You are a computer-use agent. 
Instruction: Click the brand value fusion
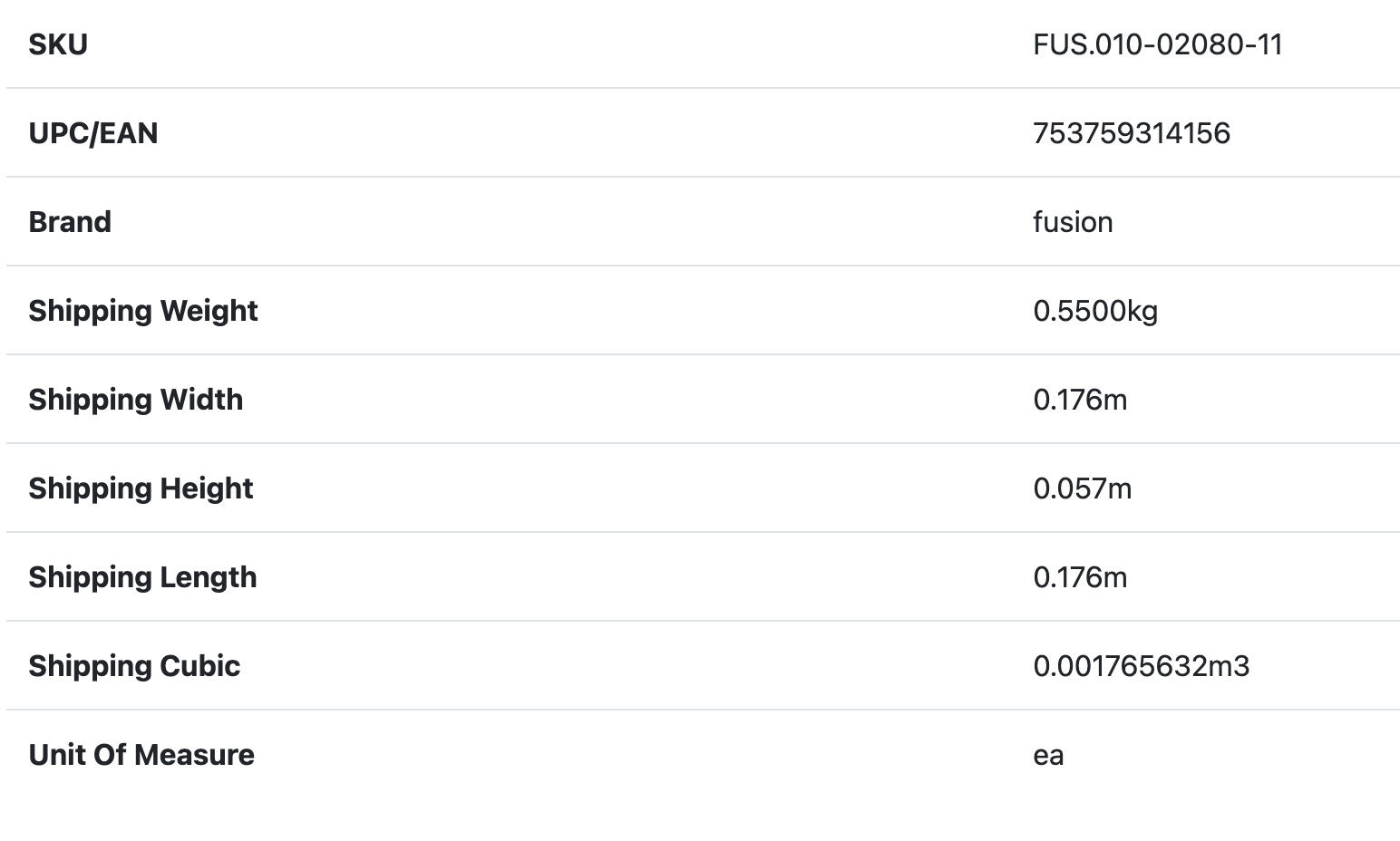(1072, 222)
